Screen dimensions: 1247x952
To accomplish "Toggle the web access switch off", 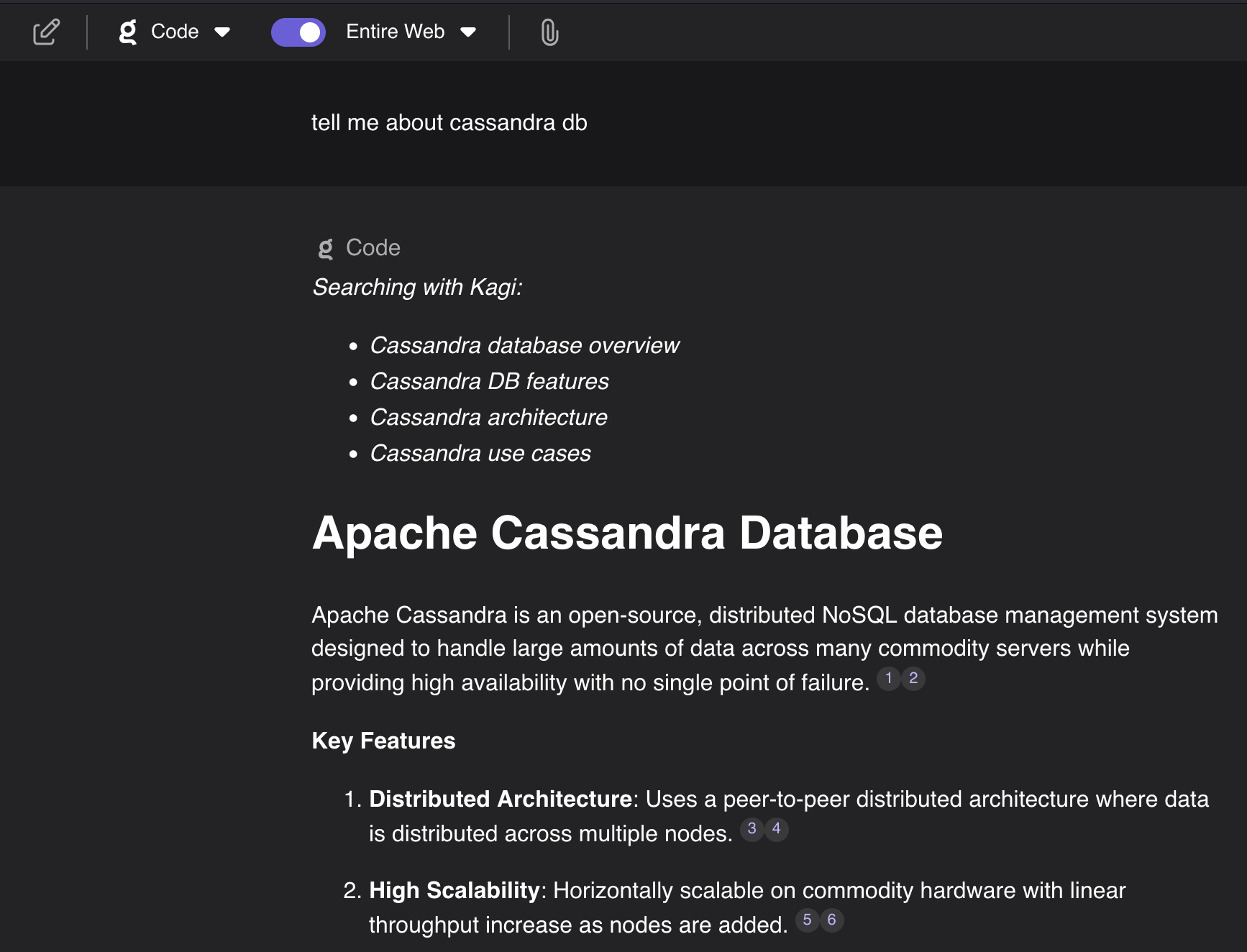I will click(298, 32).
